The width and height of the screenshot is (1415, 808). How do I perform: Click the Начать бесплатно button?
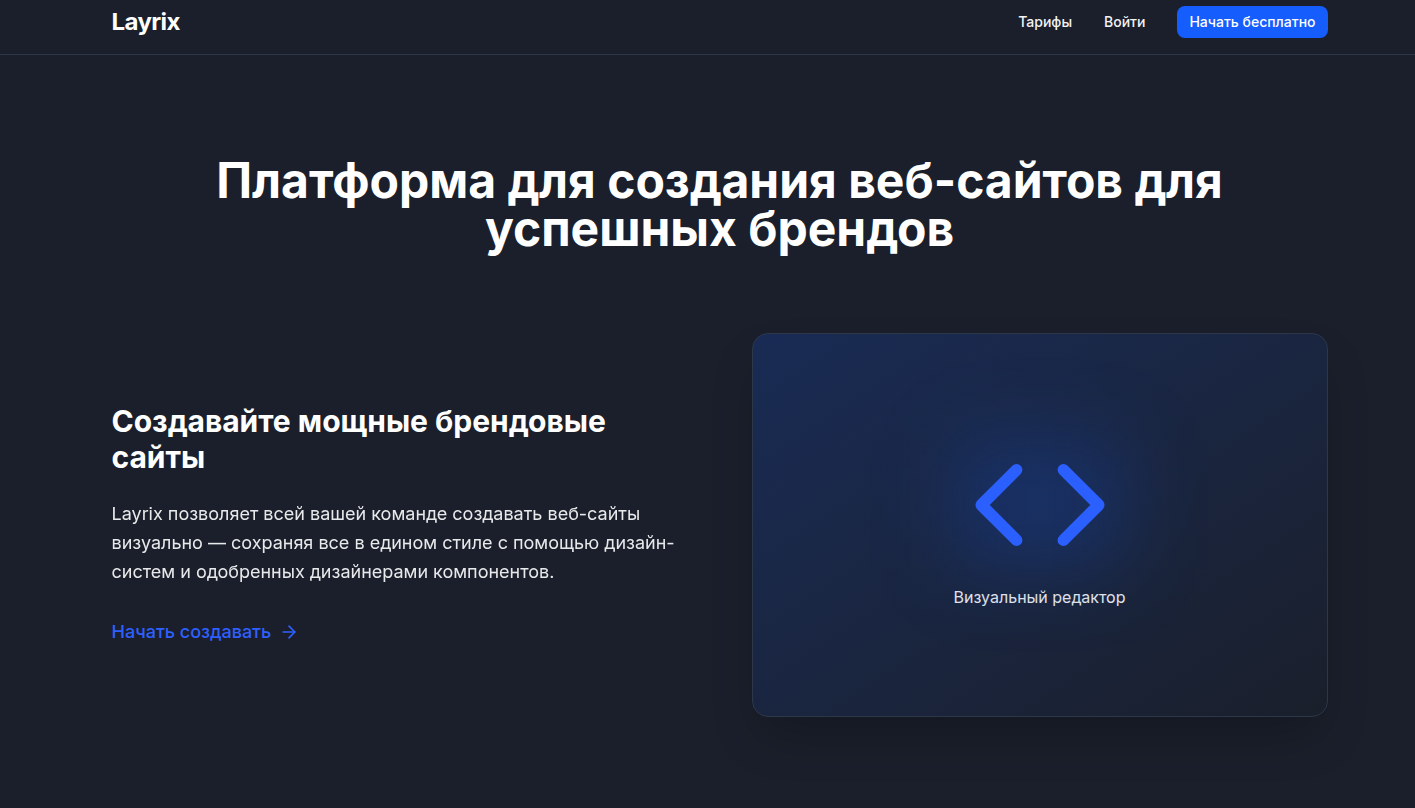point(1252,22)
